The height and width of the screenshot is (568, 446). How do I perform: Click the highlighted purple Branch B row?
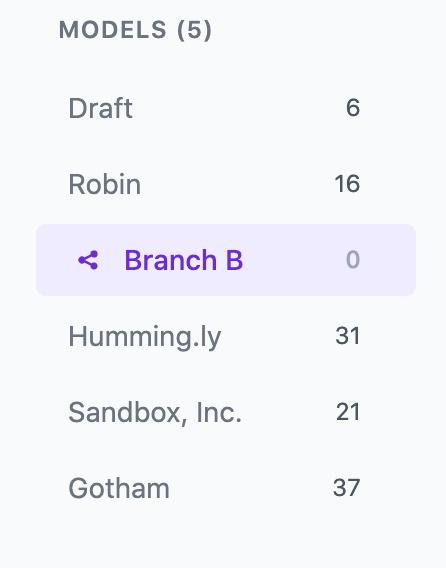(226, 260)
